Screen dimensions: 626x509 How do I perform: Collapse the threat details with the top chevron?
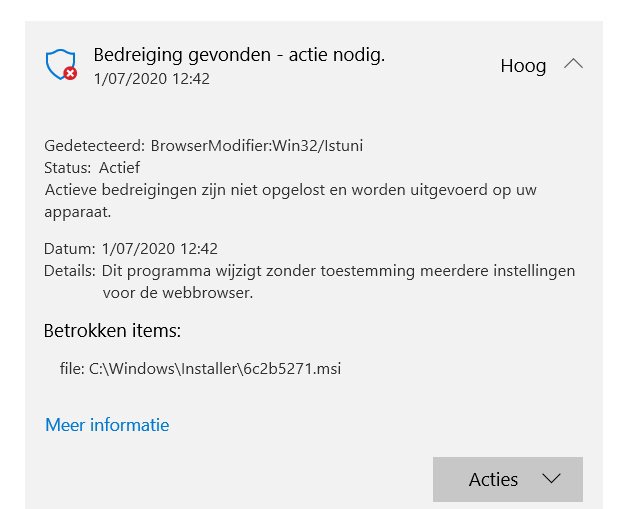[x=573, y=65]
